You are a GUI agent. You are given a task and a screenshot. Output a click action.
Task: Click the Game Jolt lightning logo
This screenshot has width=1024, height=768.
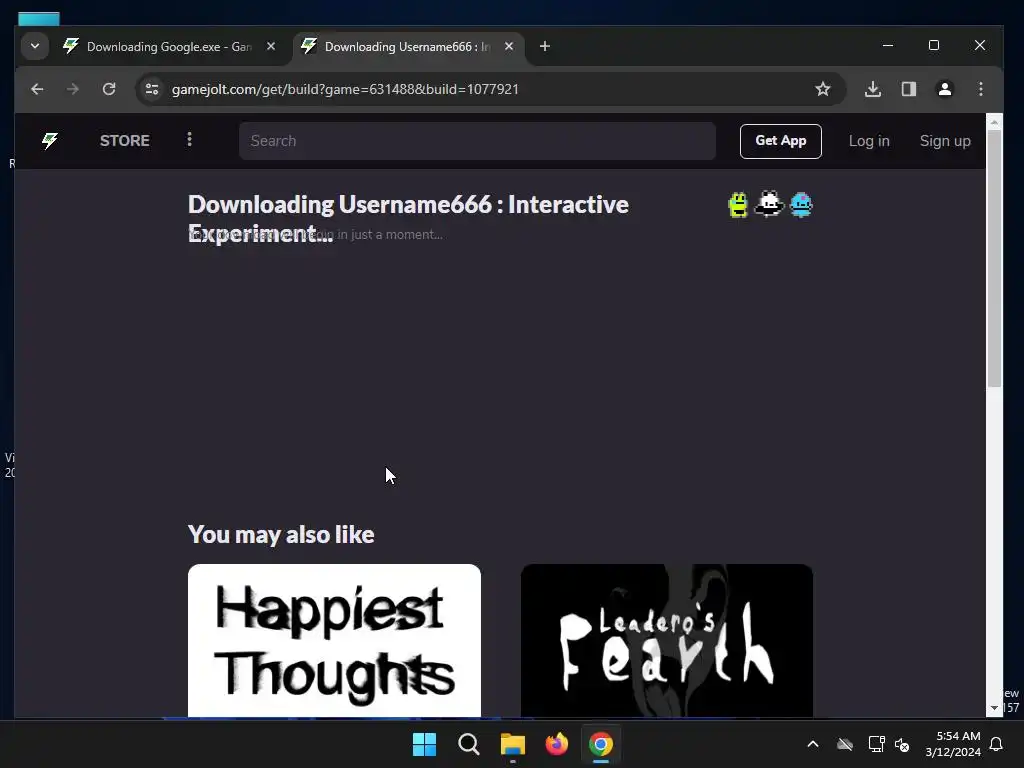(x=50, y=140)
